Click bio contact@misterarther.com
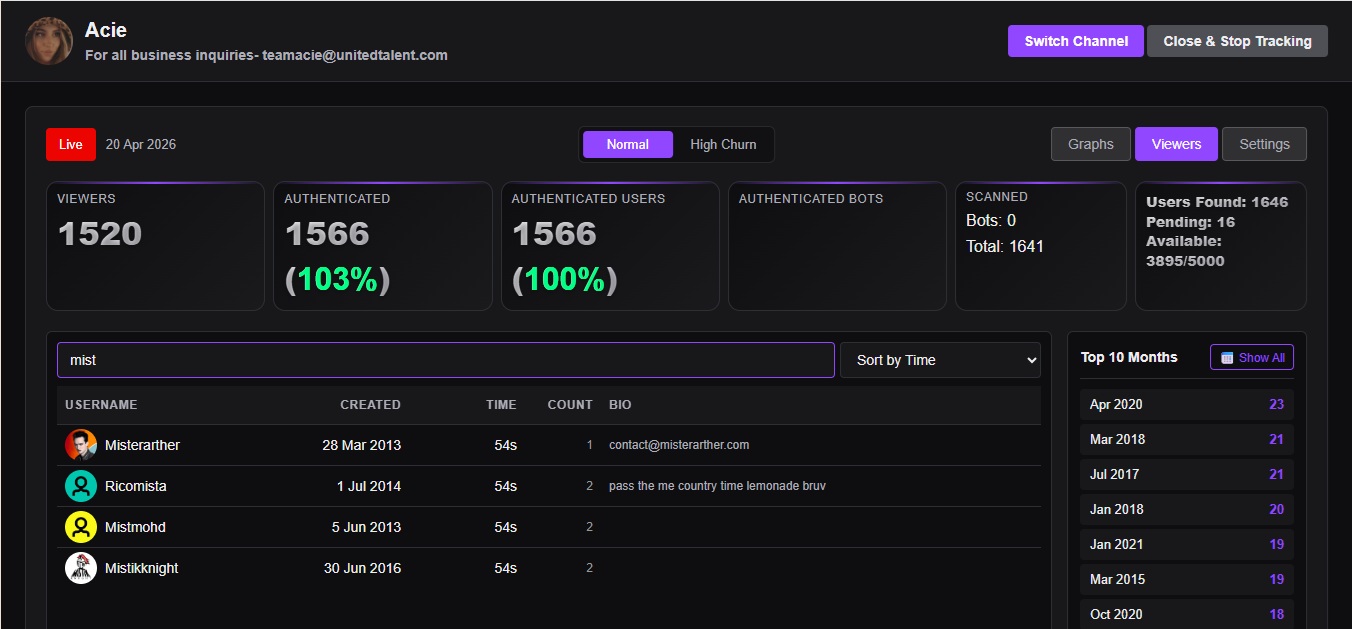The height and width of the screenshot is (629, 1352). click(679, 445)
